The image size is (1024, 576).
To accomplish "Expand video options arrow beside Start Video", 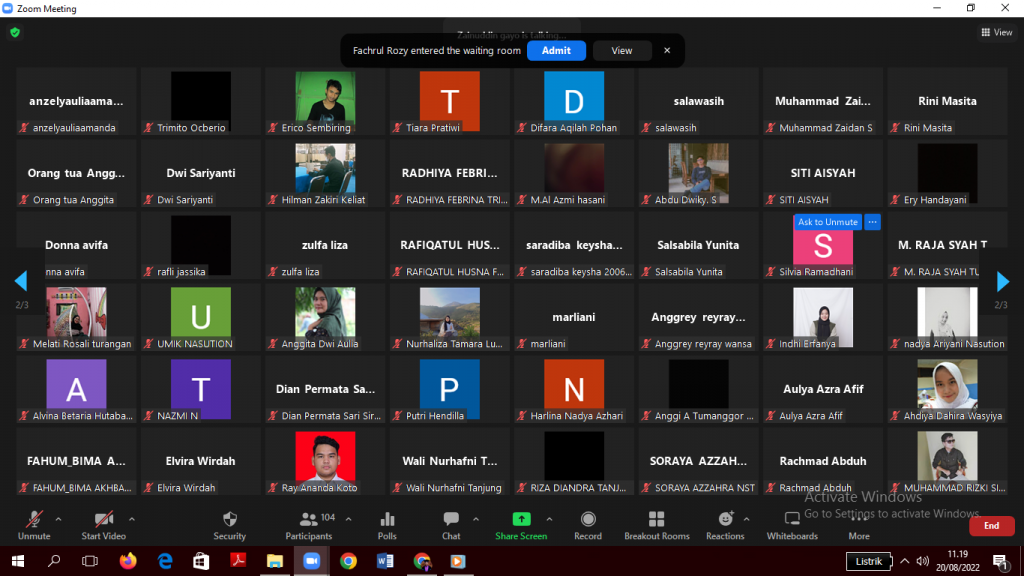I will 132,519.
